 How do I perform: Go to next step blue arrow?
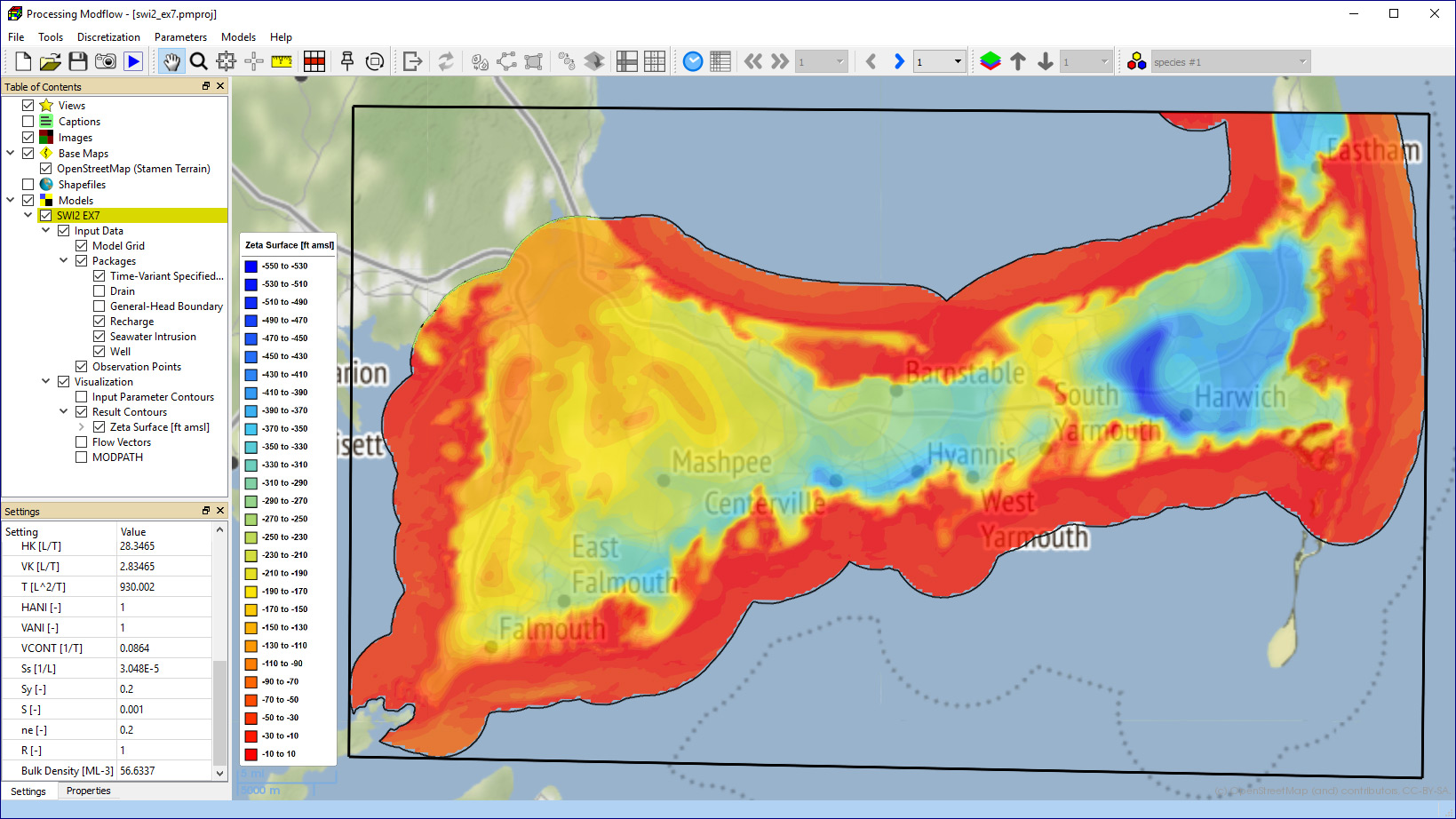coord(899,61)
